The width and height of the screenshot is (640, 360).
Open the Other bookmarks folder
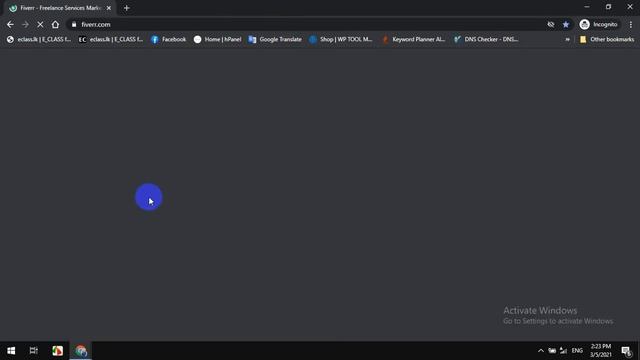pos(607,39)
